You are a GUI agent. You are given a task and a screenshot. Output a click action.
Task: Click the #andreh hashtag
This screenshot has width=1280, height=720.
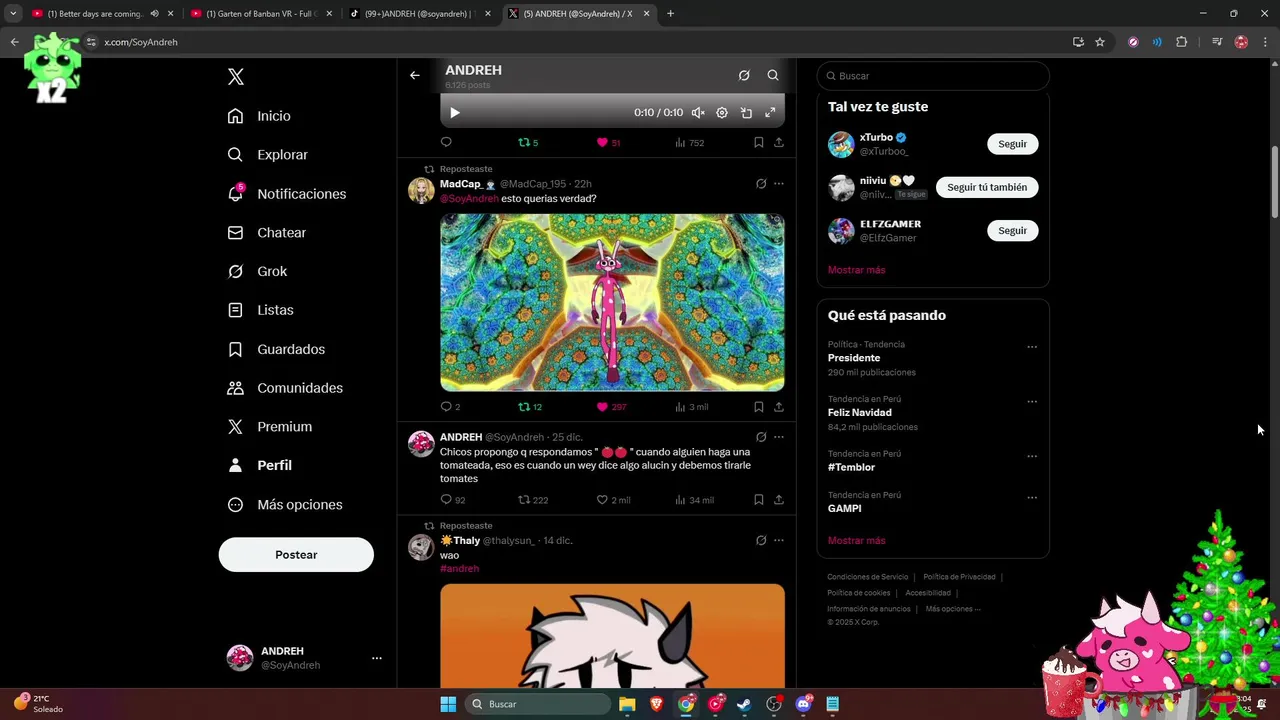[459, 569]
